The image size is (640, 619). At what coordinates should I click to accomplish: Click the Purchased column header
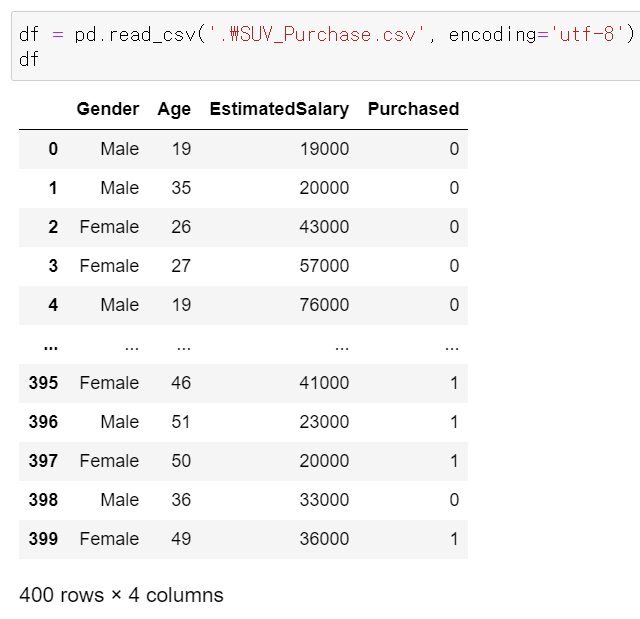click(413, 109)
